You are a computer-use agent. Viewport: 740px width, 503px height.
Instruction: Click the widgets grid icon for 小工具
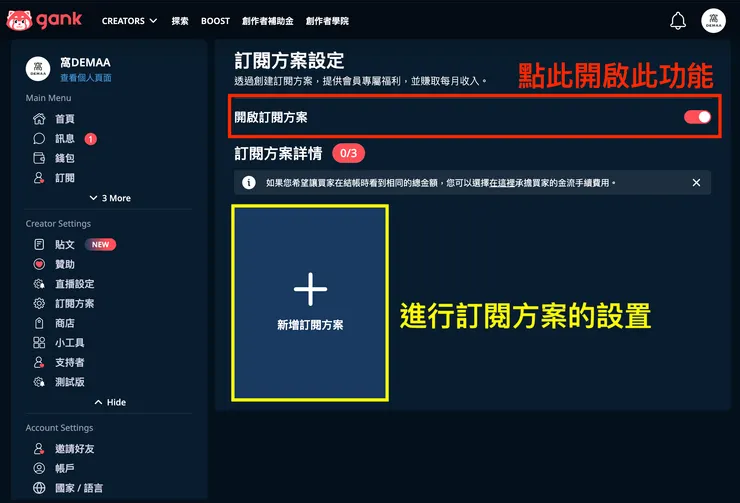(39, 343)
